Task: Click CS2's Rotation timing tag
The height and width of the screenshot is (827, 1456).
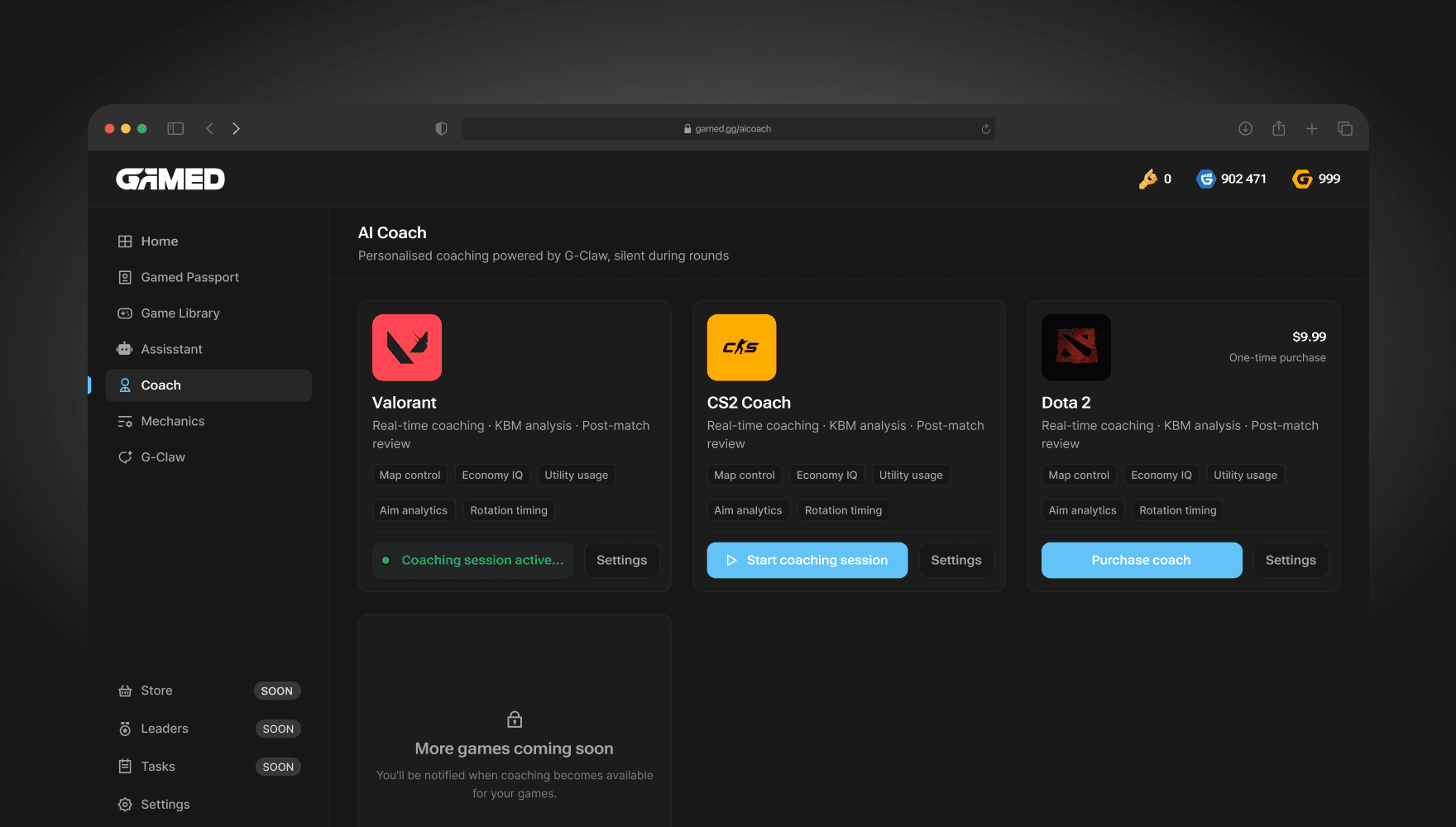Action: (844, 510)
